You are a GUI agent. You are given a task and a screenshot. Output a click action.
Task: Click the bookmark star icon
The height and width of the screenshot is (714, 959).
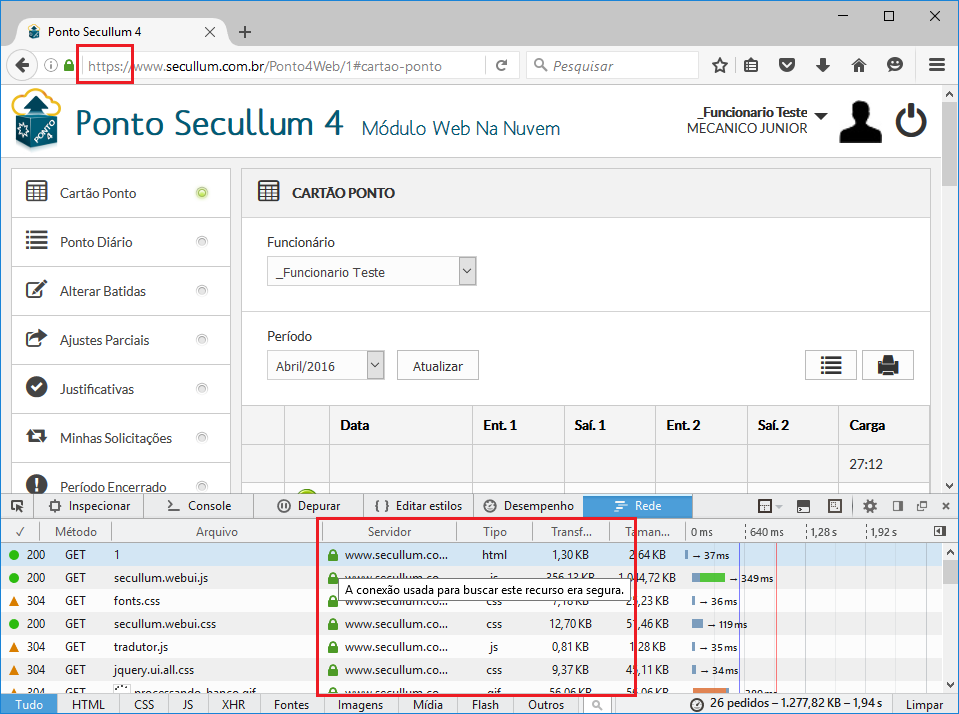(x=720, y=66)
